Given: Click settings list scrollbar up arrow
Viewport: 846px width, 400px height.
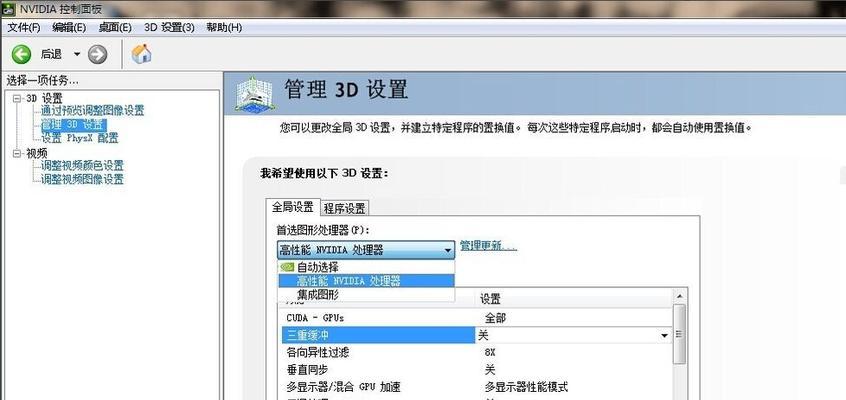Looking at the screenshot, I should pyautogui.click(x=679, y=295).
